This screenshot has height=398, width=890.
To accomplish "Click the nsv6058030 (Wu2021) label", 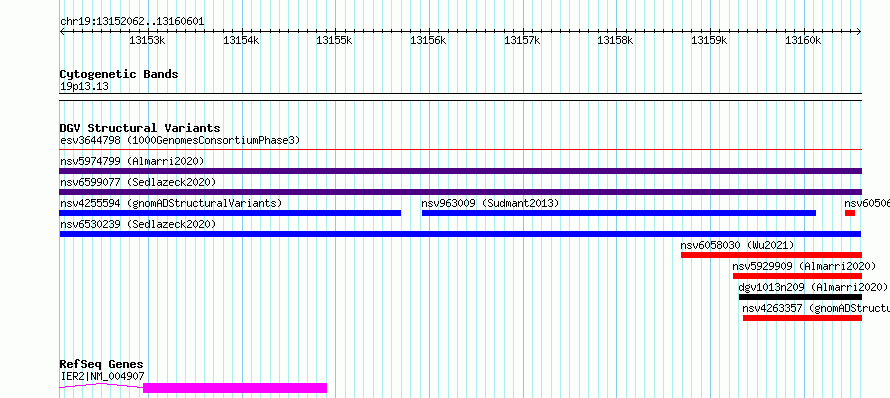I will click(737, 245).
